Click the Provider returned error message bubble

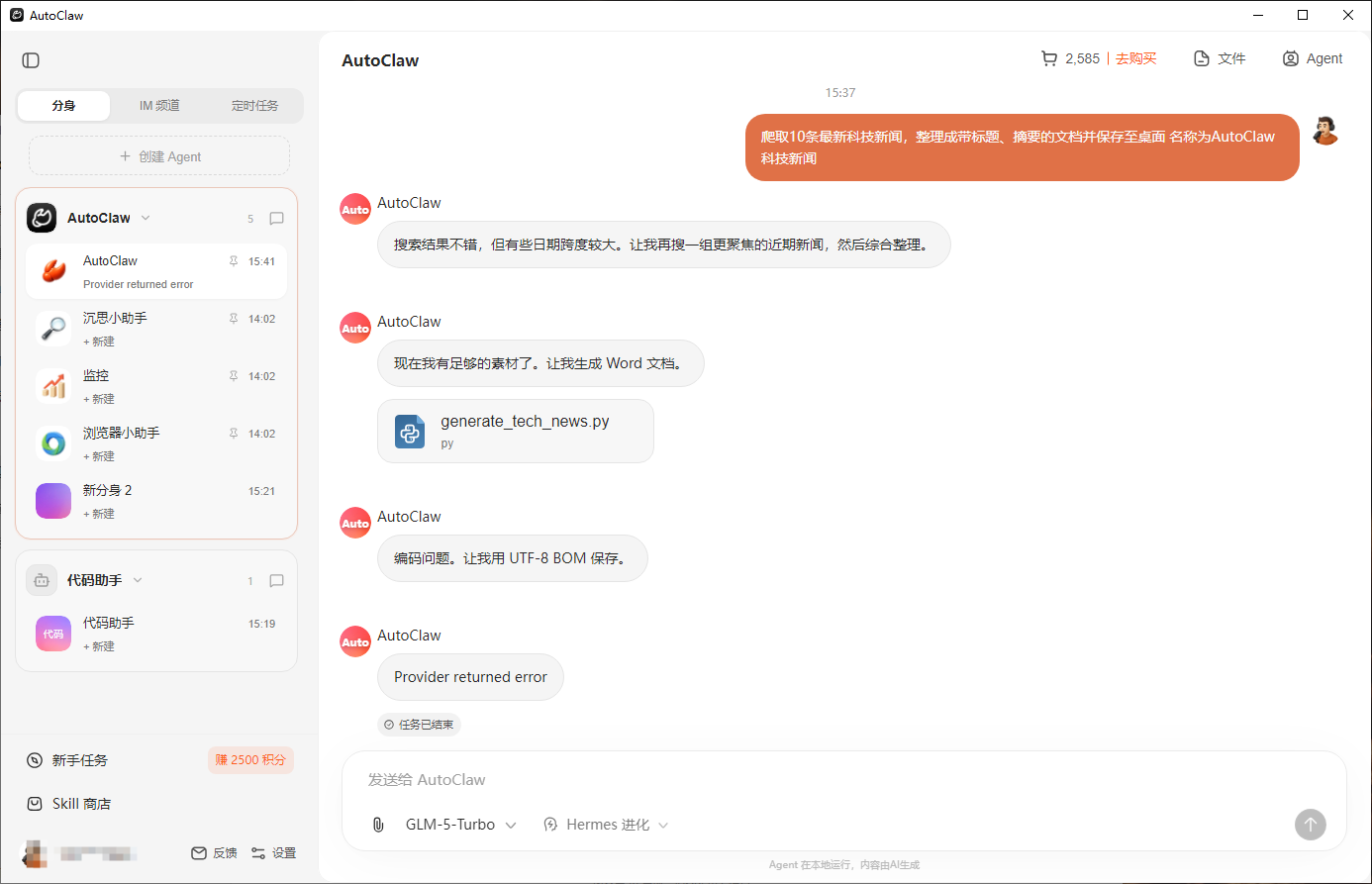(470, 677)
